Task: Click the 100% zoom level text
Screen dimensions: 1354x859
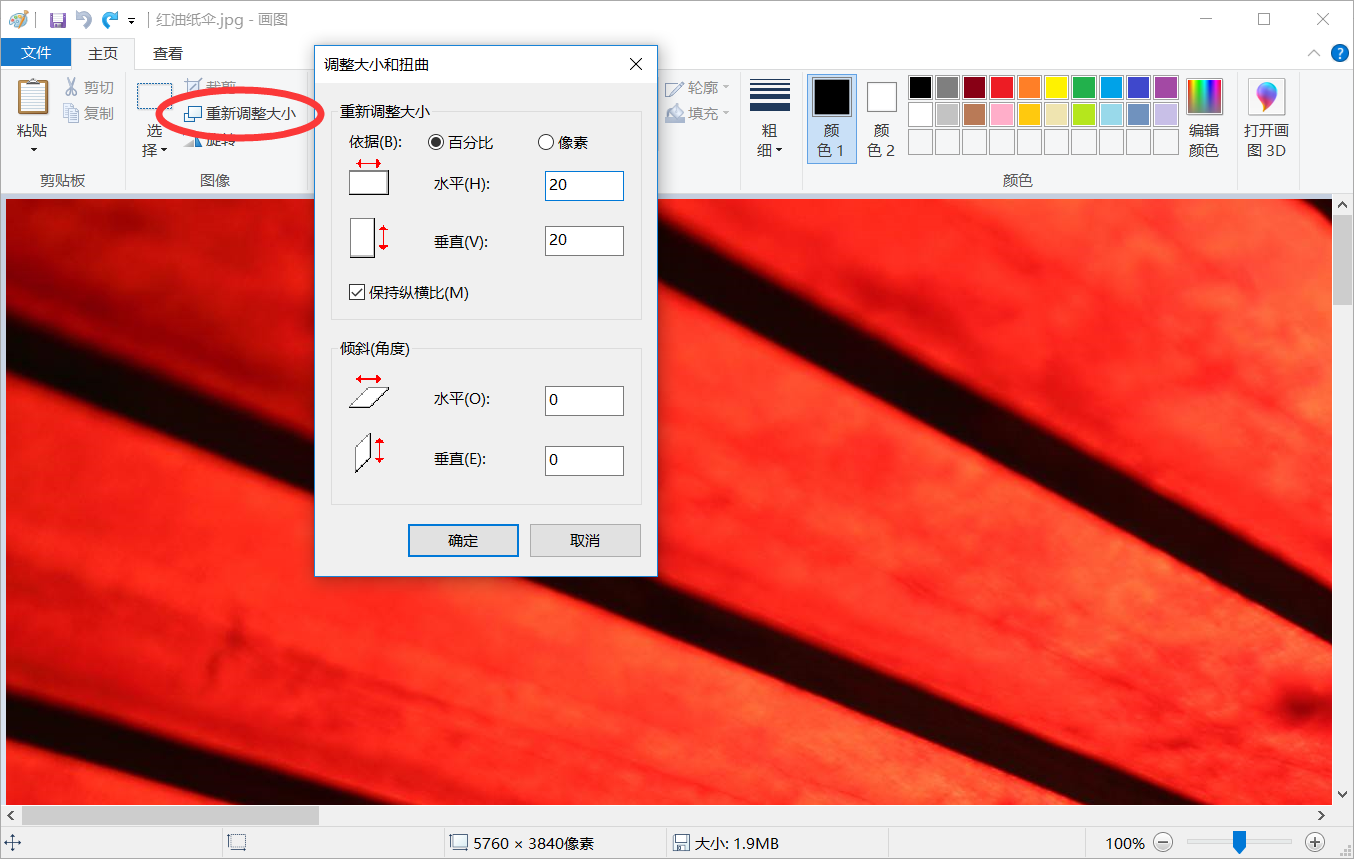Action: 1125,843
